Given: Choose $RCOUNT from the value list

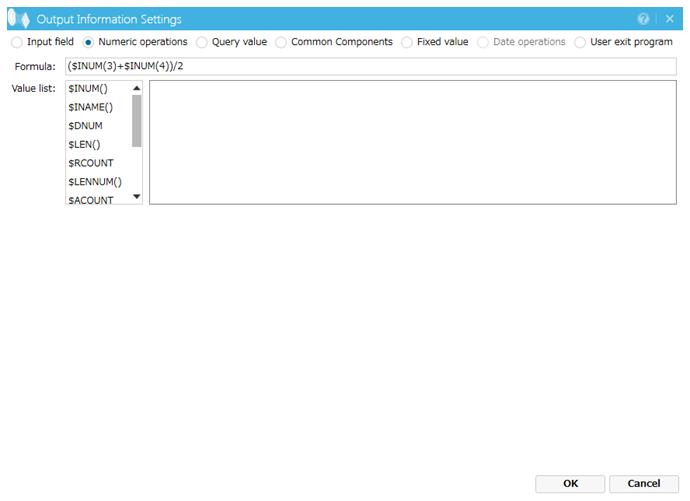Looking at the screenshot, I should [x=90, y=163].
